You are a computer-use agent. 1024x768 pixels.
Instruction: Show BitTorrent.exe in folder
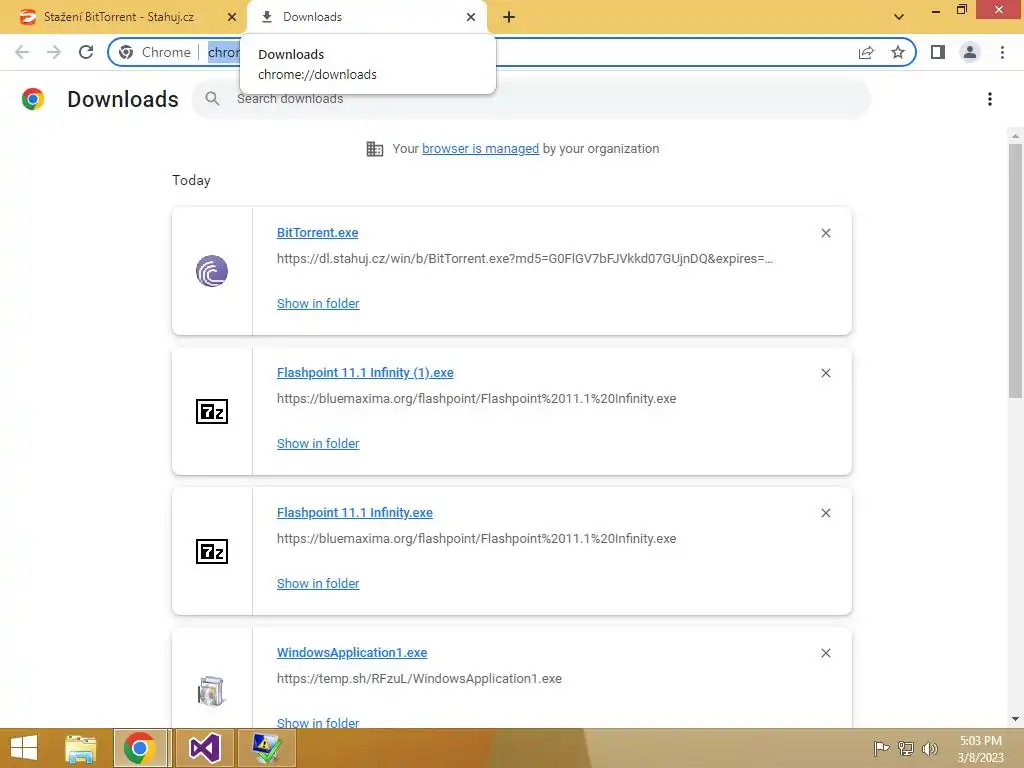318,304
